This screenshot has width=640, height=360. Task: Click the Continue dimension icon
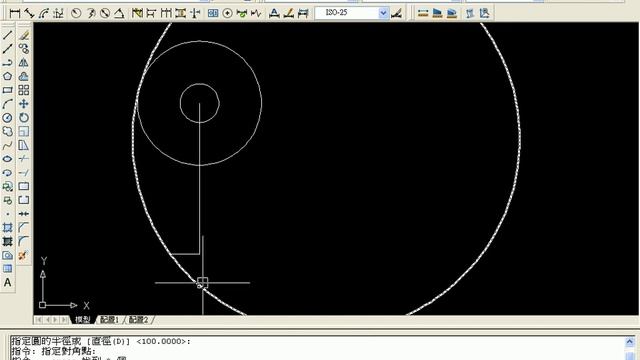click(x=166, y=13)
